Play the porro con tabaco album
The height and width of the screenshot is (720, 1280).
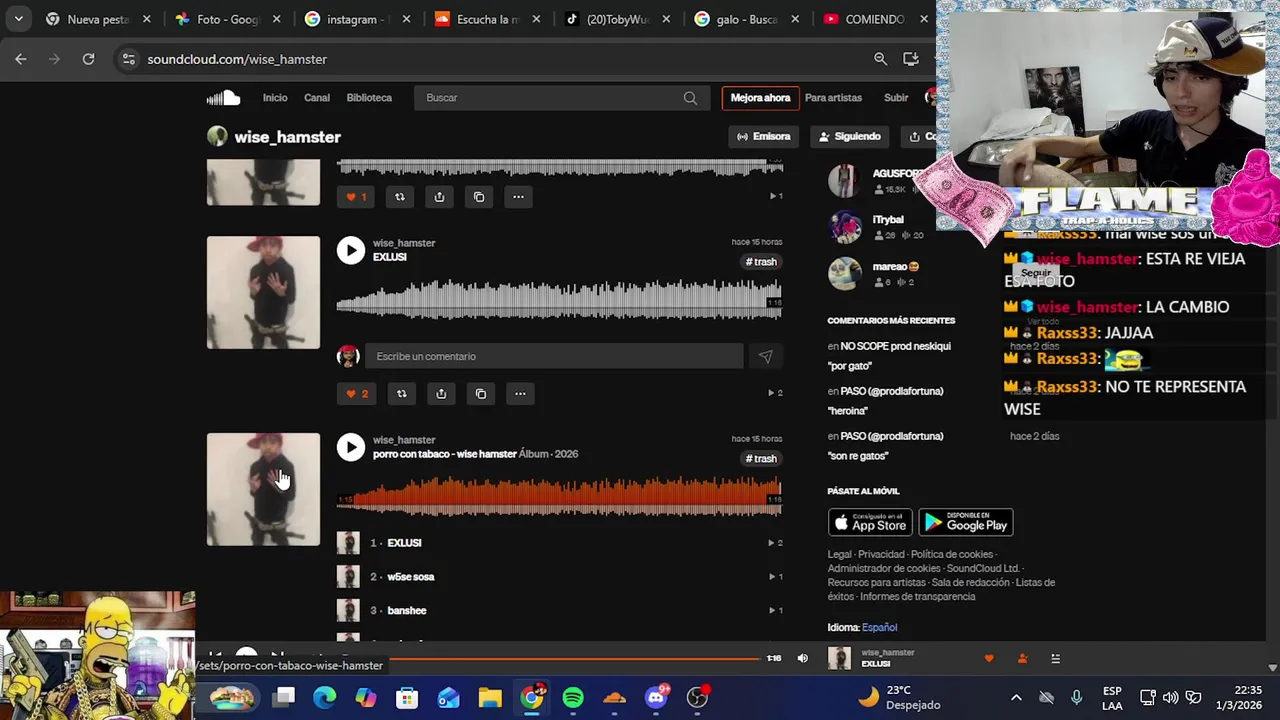[x=350, y=447]
